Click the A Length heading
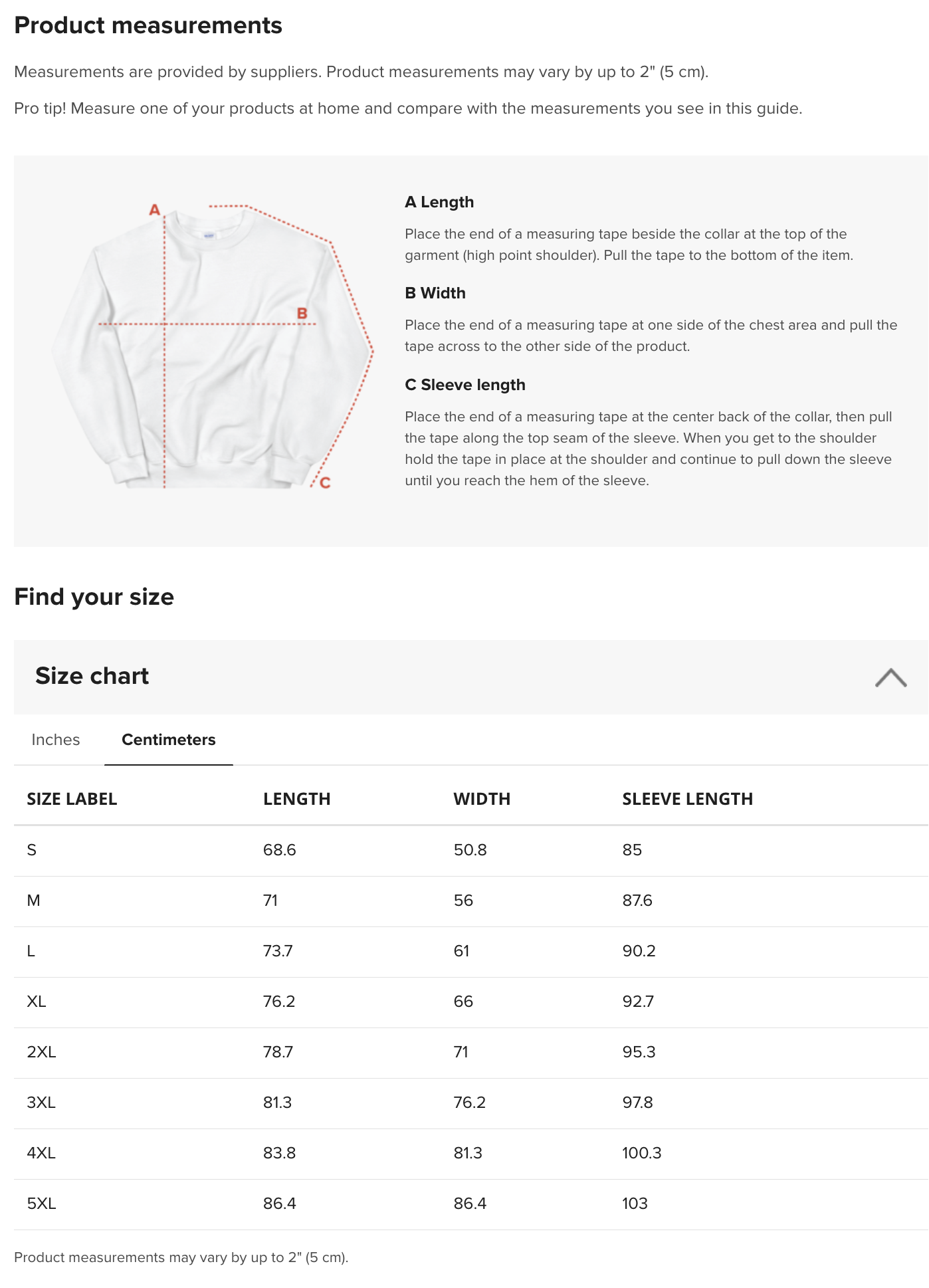Screen dimensions: 929x1288 [439, 202]
